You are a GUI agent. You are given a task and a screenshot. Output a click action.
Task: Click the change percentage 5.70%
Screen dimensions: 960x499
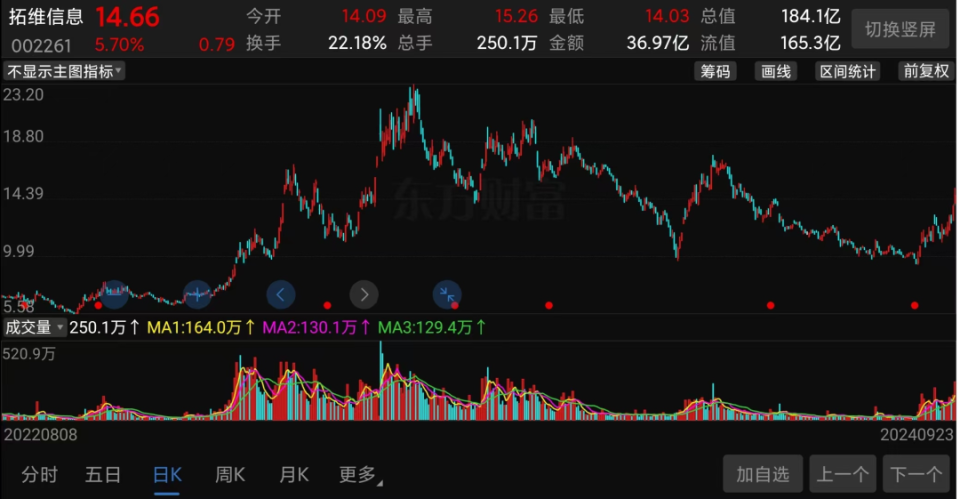coord(119,45)
